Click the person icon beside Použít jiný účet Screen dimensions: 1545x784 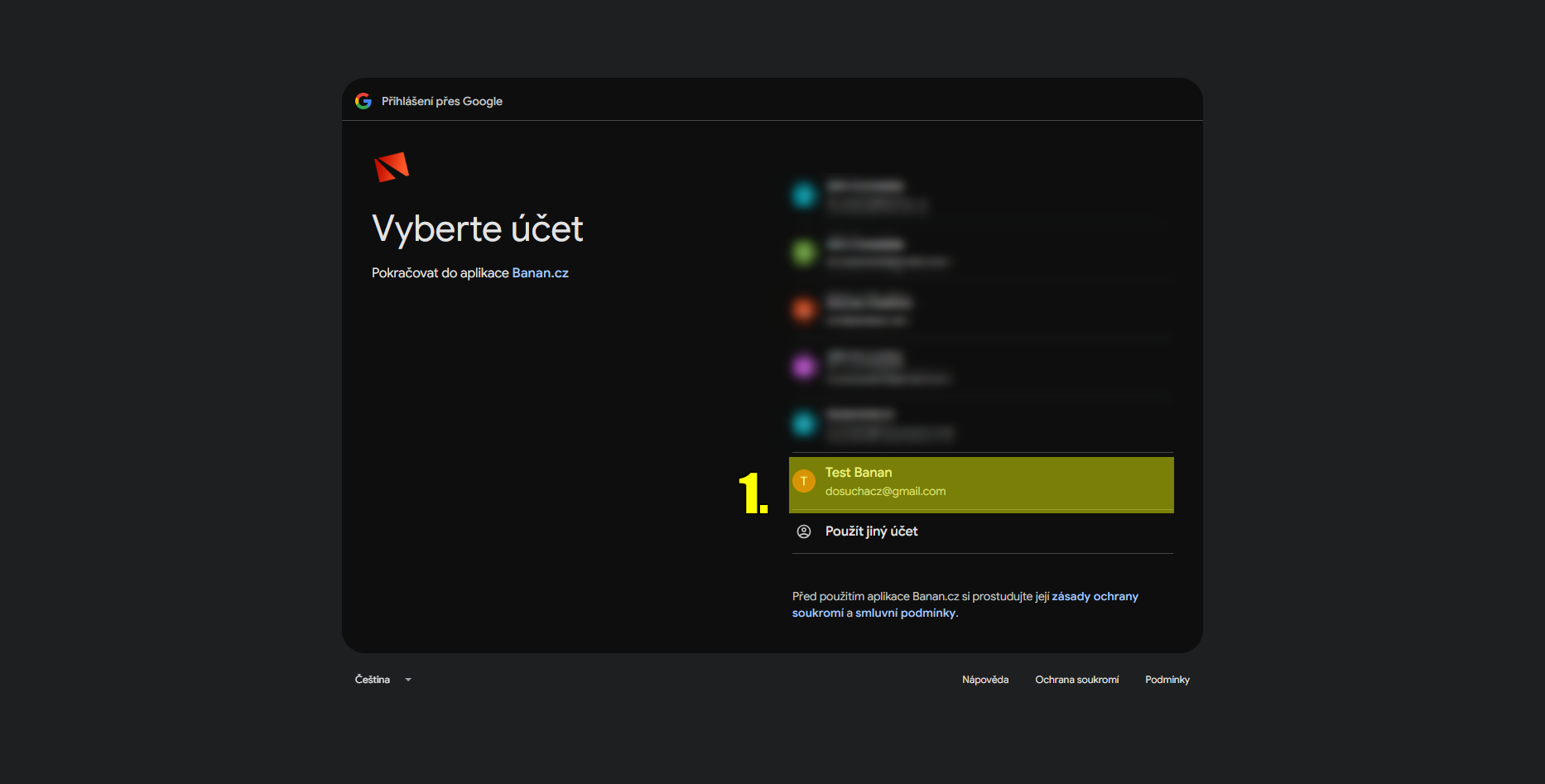click(x=804, y=531)
